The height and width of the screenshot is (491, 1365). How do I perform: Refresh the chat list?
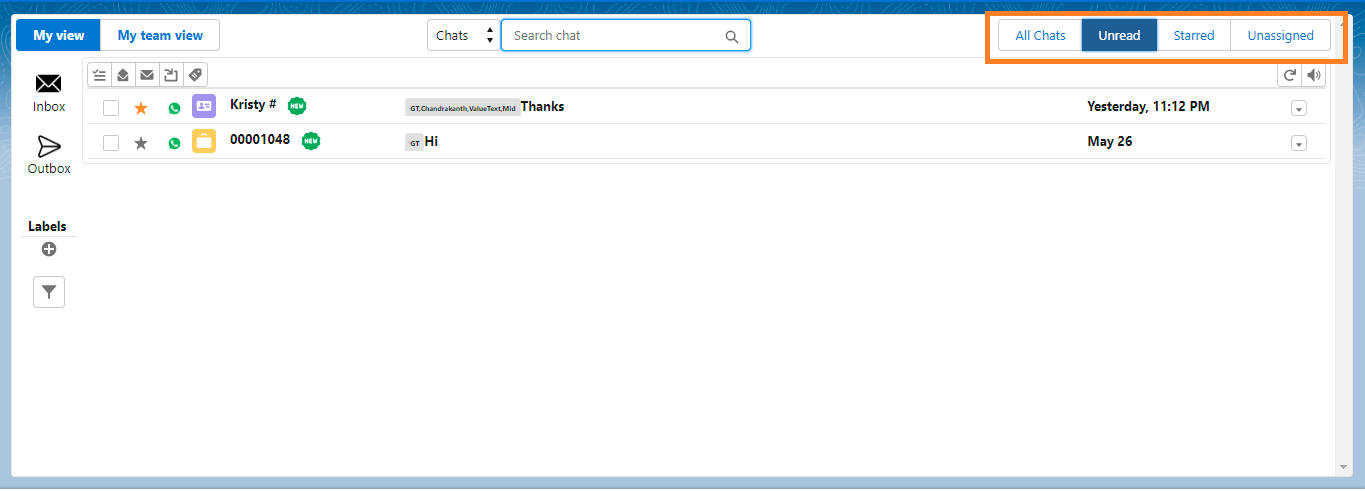tap(1290, 75)
